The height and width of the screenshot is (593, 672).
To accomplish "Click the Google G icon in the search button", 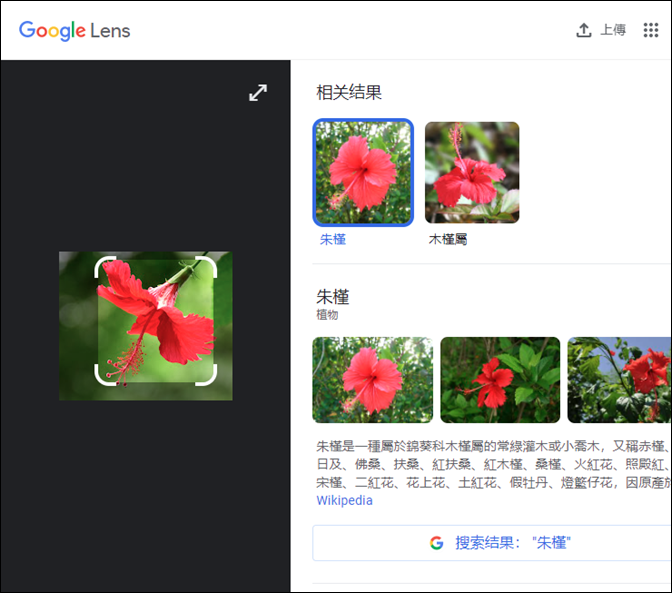I will [436, 543].
